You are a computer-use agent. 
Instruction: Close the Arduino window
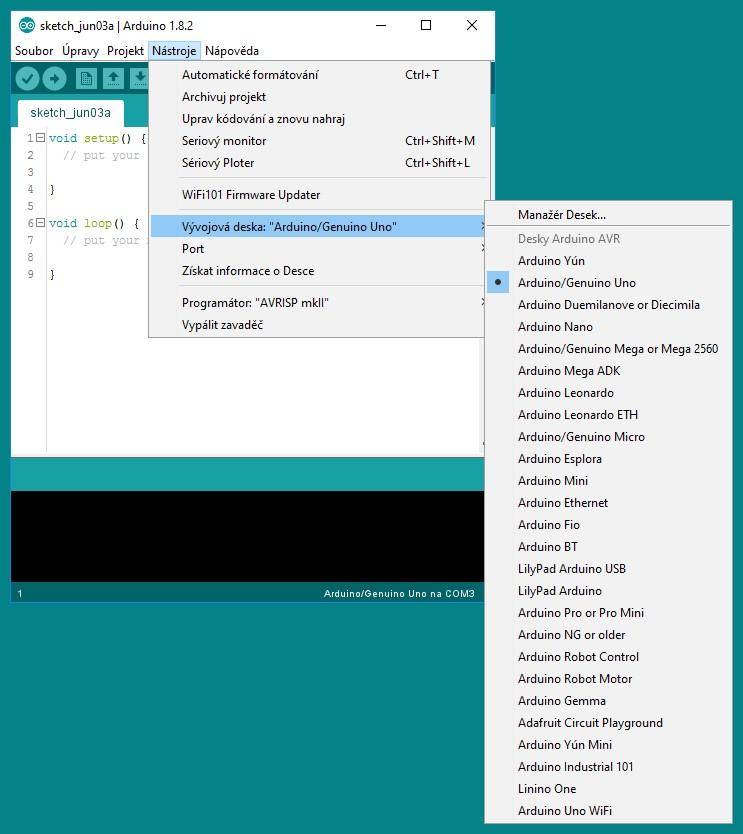point(472,25)
